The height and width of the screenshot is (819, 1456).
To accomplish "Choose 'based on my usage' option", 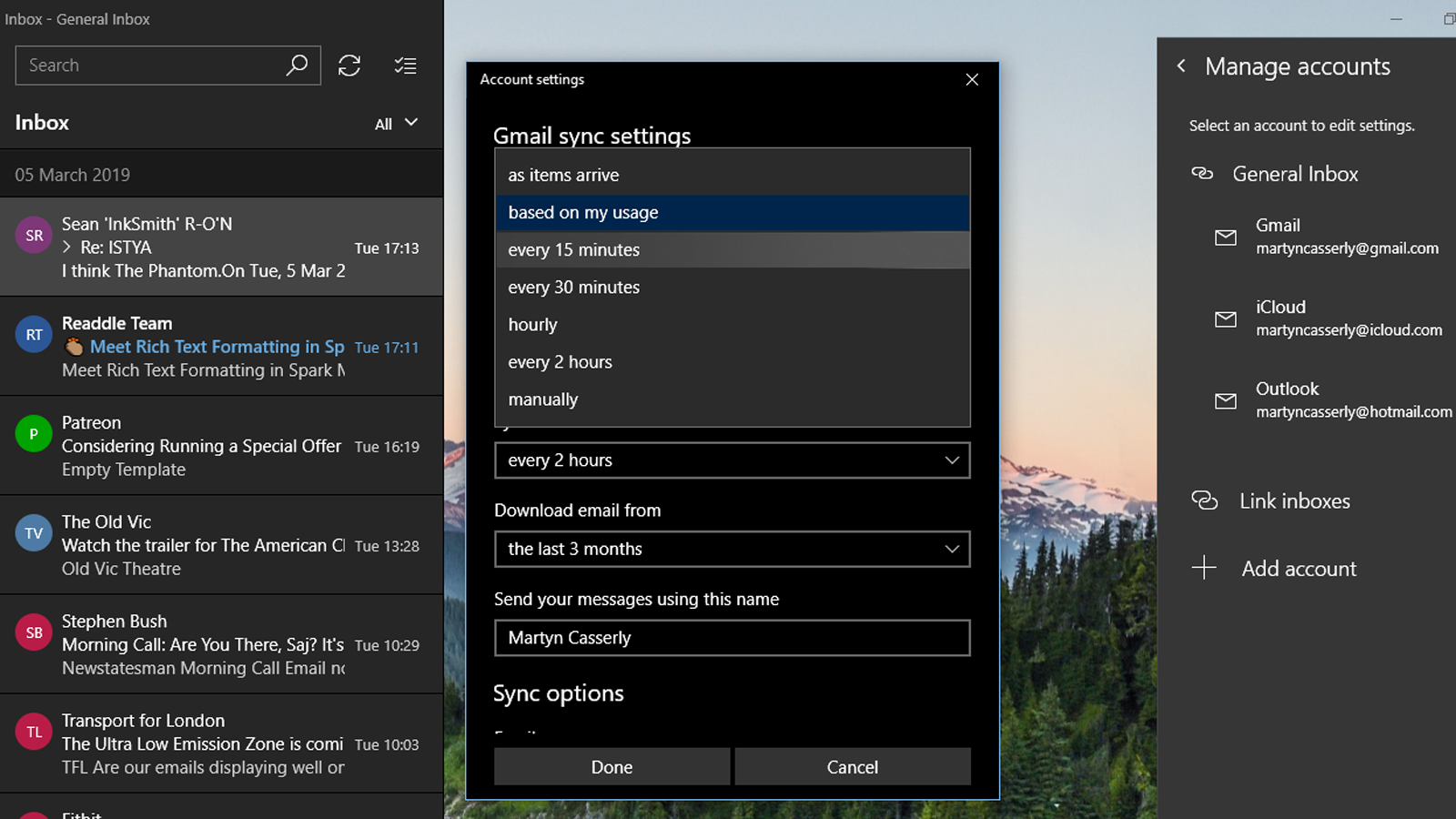I will coord(733,212).
